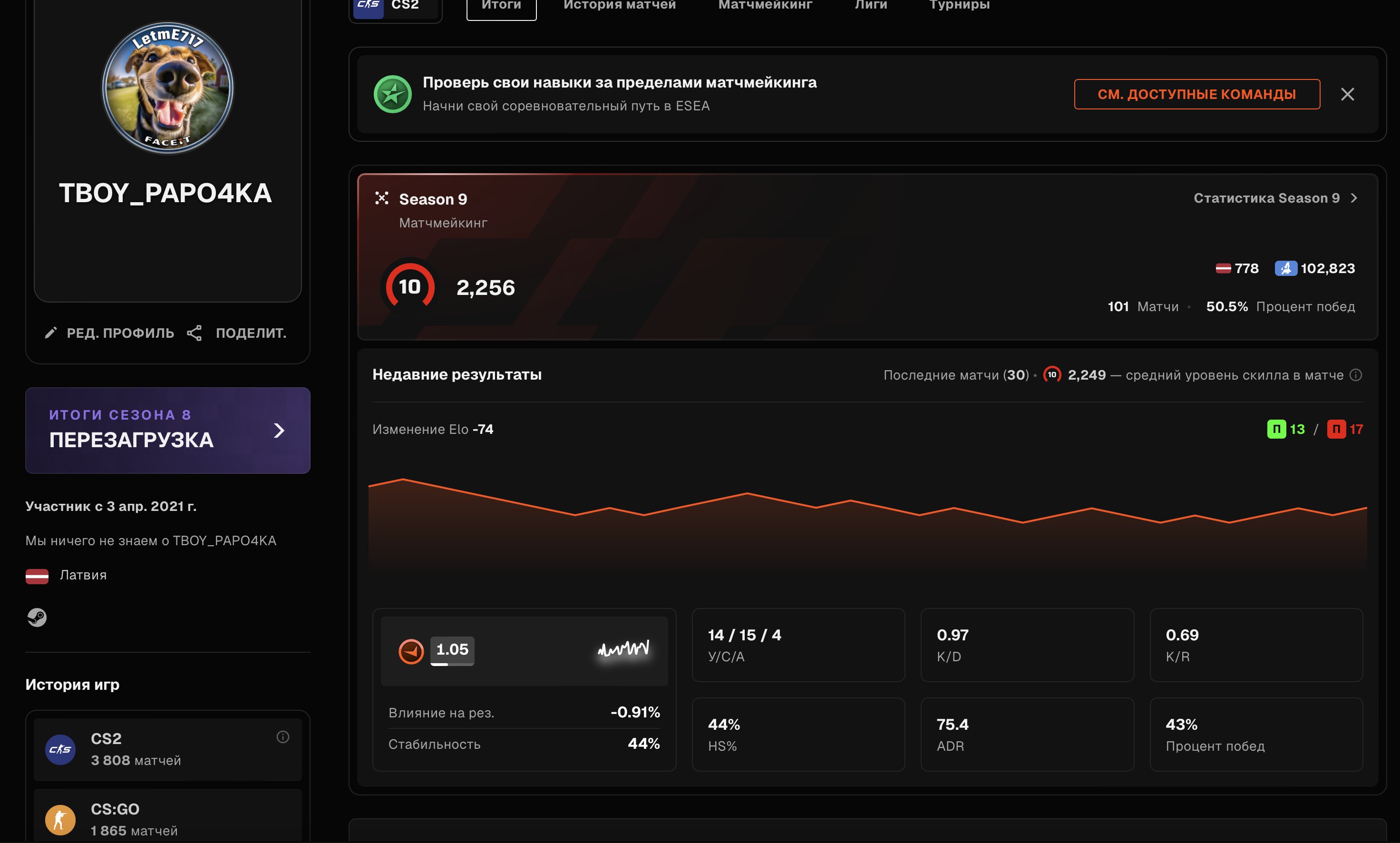
Task: Click info icon after средний уровень скилла
Action: tap(1356, 375)
